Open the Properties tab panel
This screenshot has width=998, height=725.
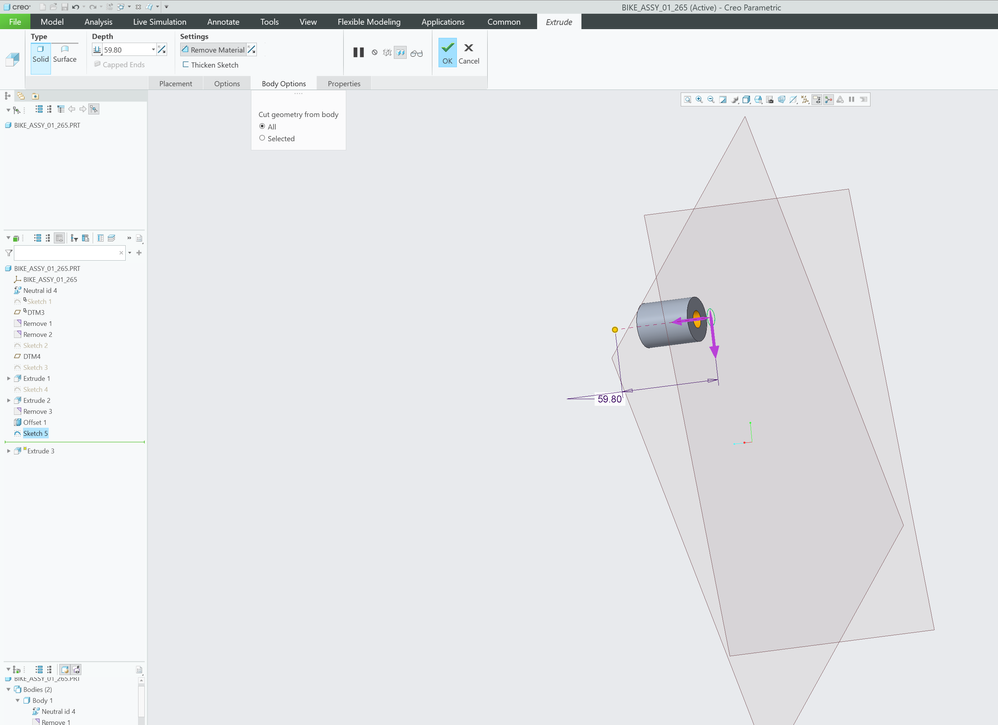point(344,84)
